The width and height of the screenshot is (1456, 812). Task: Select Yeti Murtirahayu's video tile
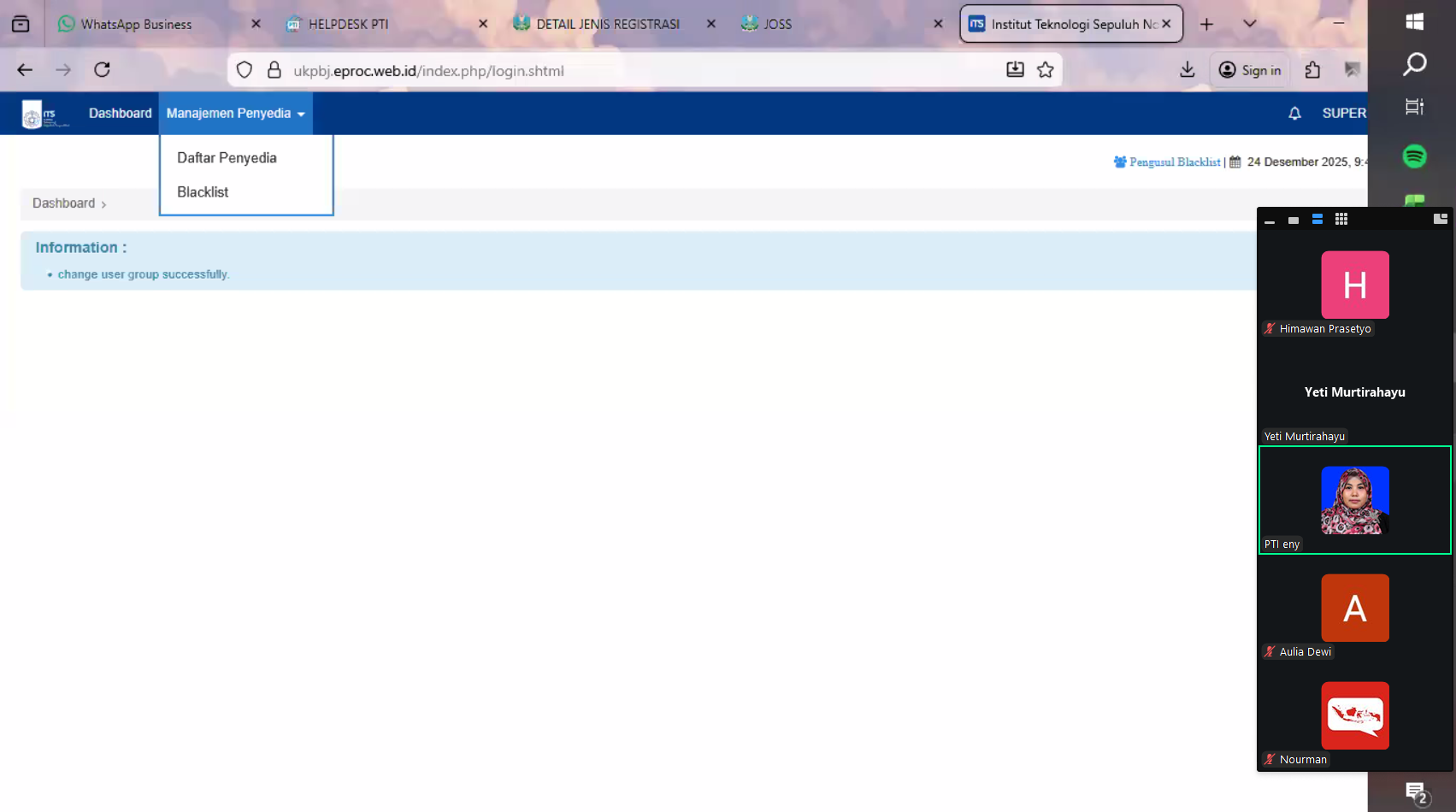(1355, 392)
